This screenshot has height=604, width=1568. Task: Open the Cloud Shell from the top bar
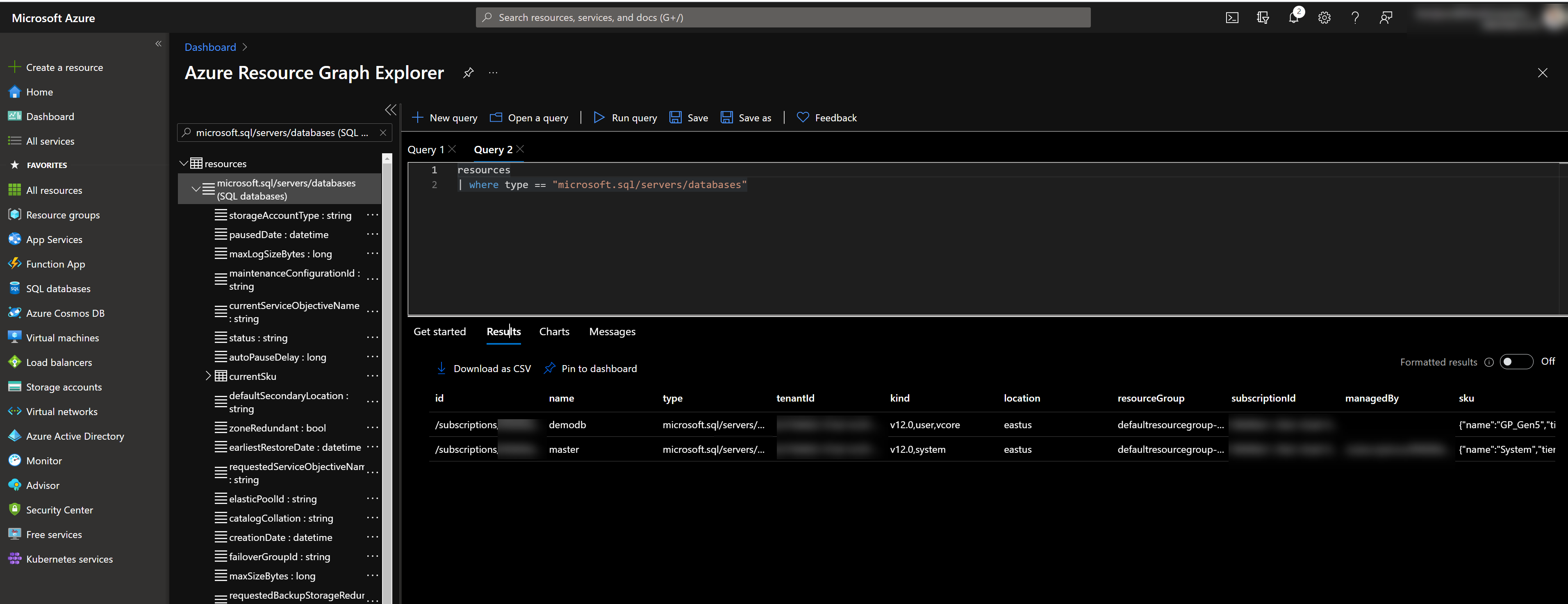pyautogui.click(x=1231, y=17)
